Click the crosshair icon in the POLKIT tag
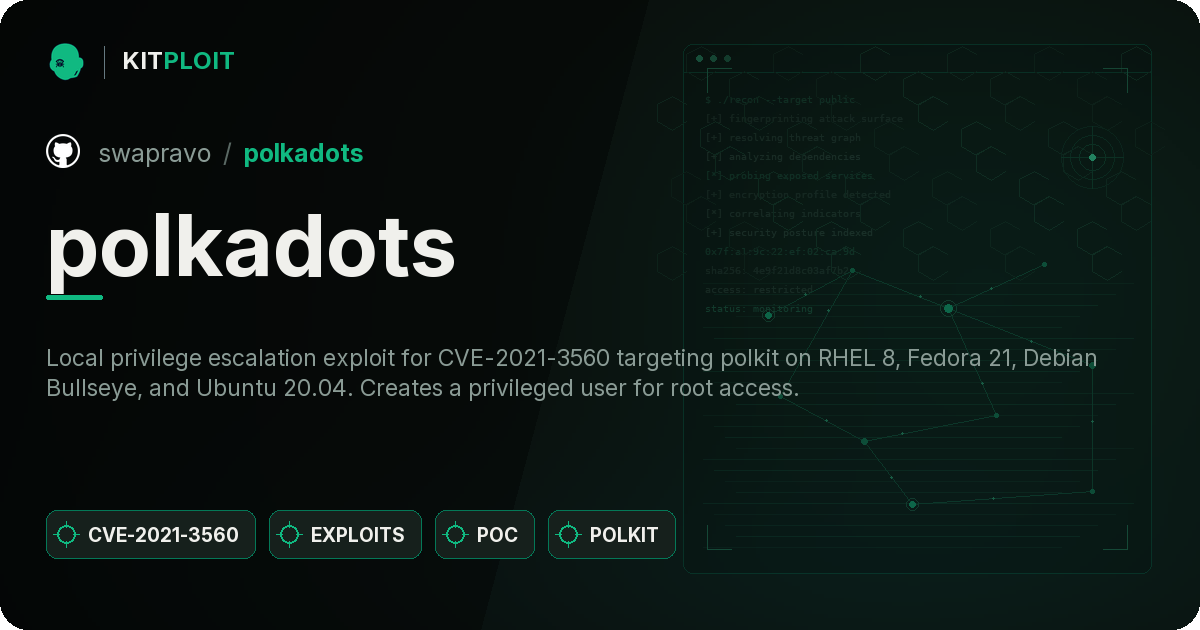The width and height of the screenshot is (1200, 630). click(x=569, y=535)
